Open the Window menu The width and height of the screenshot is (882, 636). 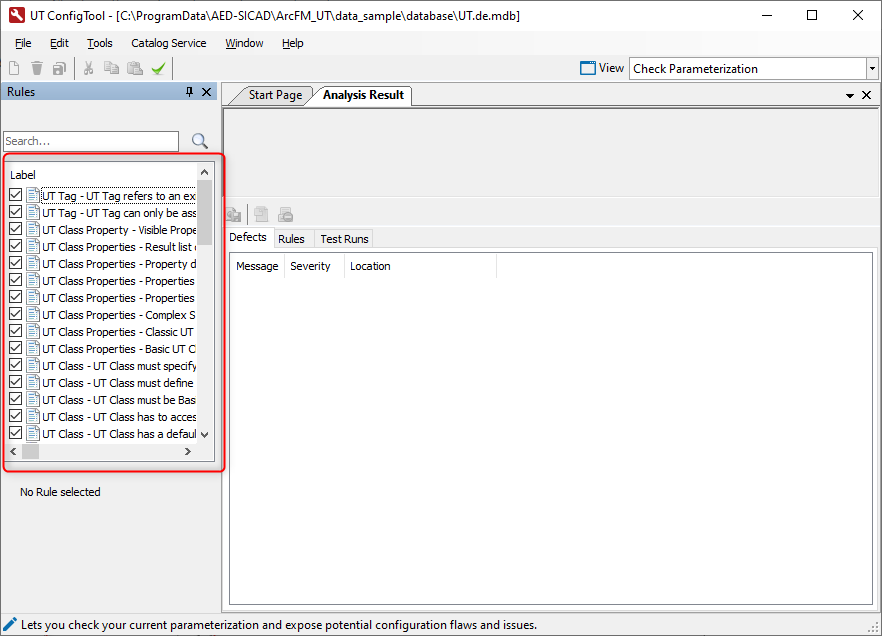coord(244,43)
